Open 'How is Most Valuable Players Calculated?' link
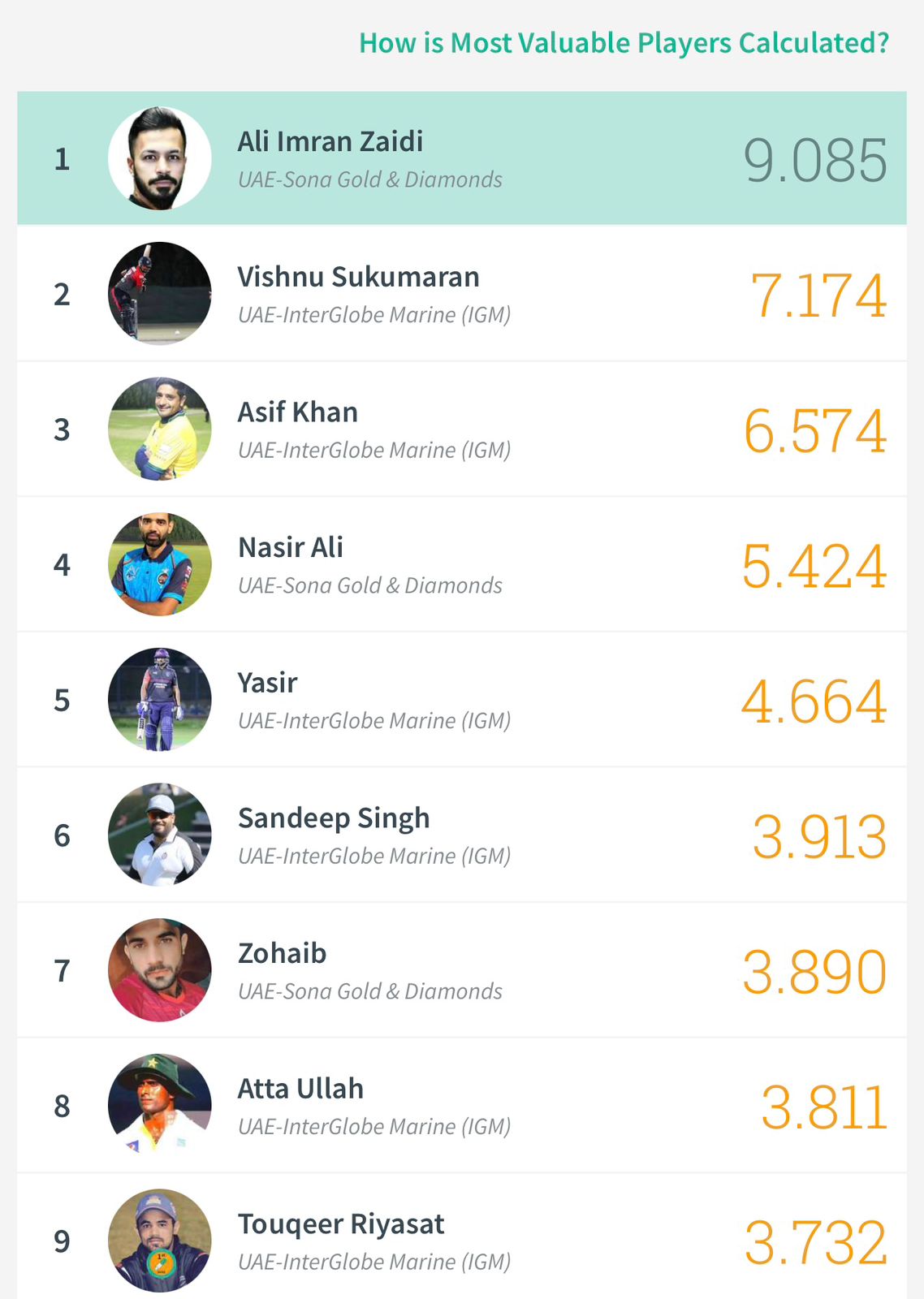 624,43
